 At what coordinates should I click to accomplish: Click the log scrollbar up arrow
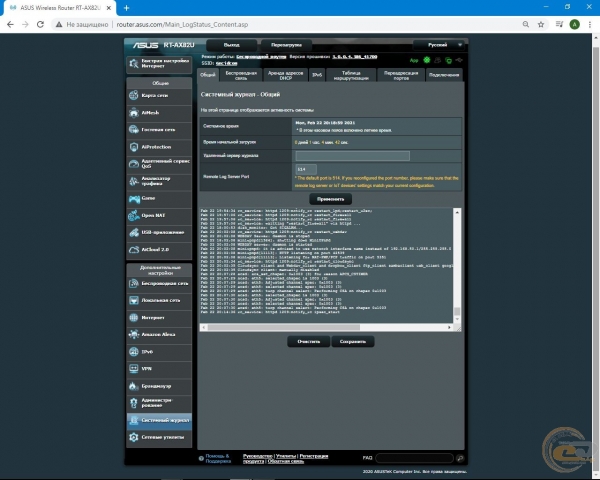[457, 212]
